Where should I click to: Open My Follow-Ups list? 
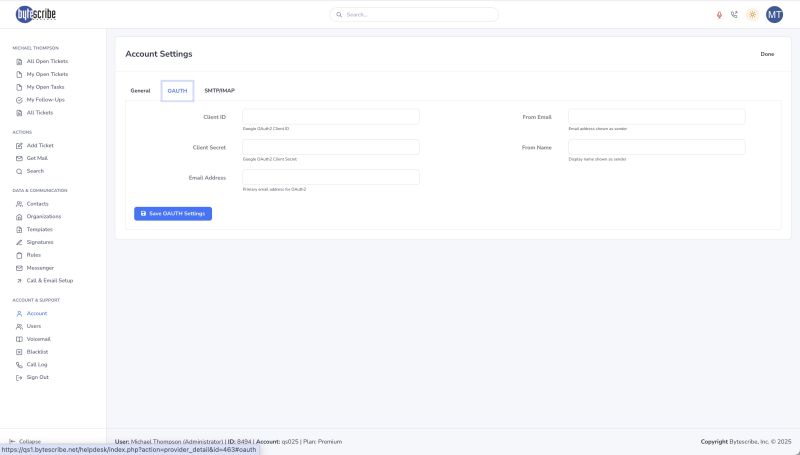(47, 100)
